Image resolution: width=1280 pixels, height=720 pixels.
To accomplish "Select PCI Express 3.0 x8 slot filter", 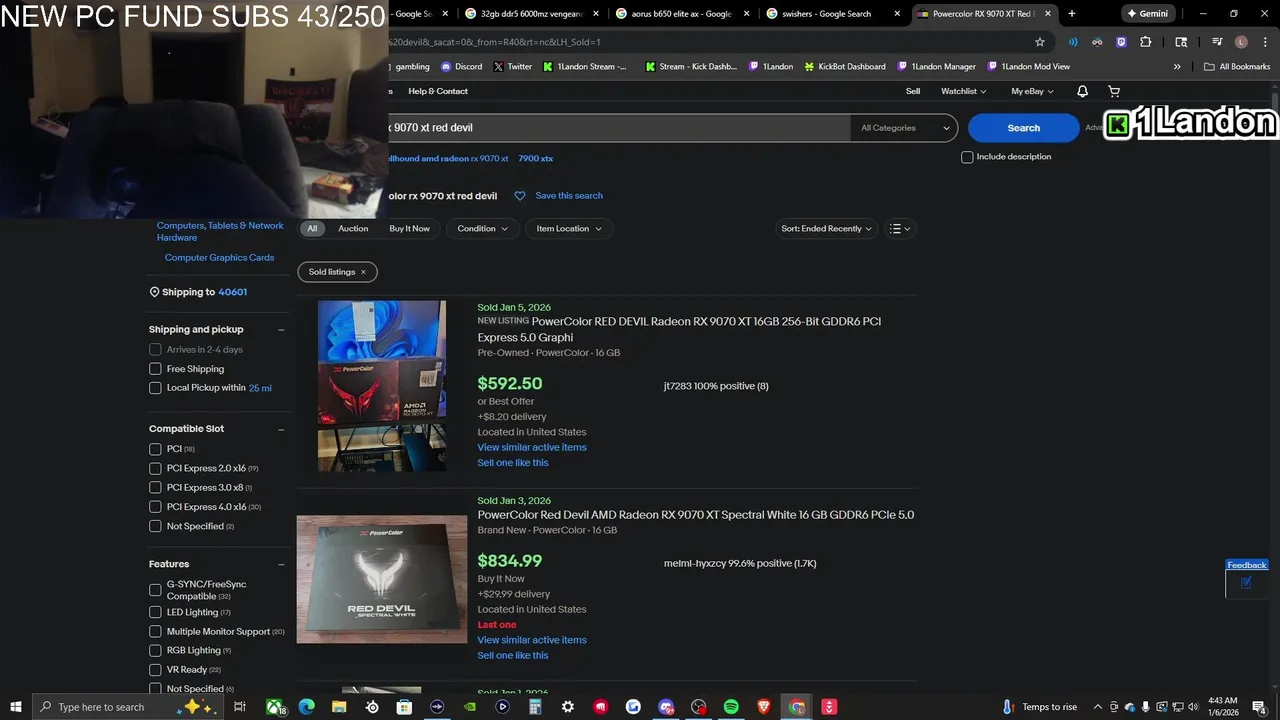I will [155, 487].
